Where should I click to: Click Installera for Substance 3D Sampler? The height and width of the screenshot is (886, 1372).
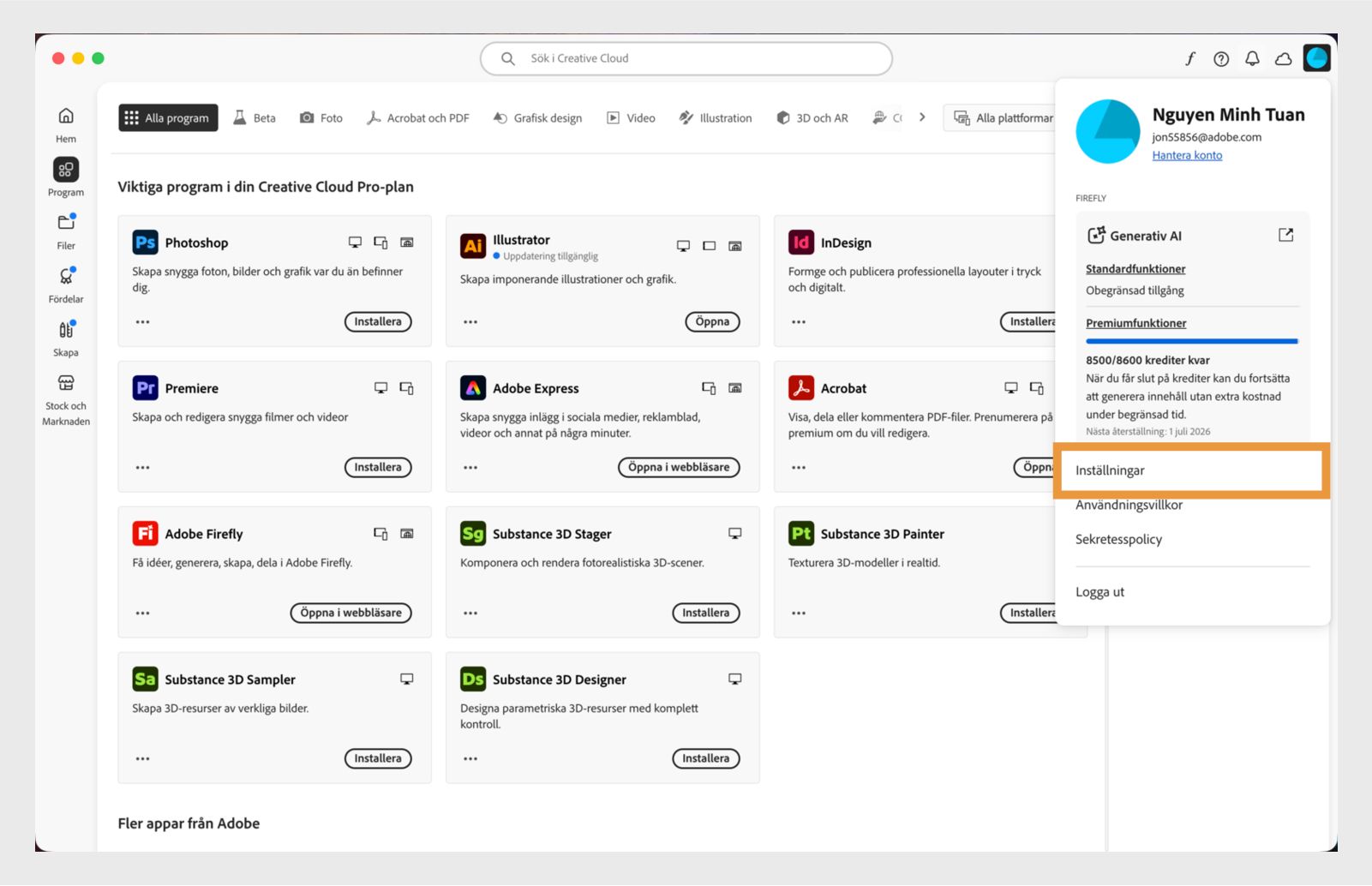[x=378, y=758]
